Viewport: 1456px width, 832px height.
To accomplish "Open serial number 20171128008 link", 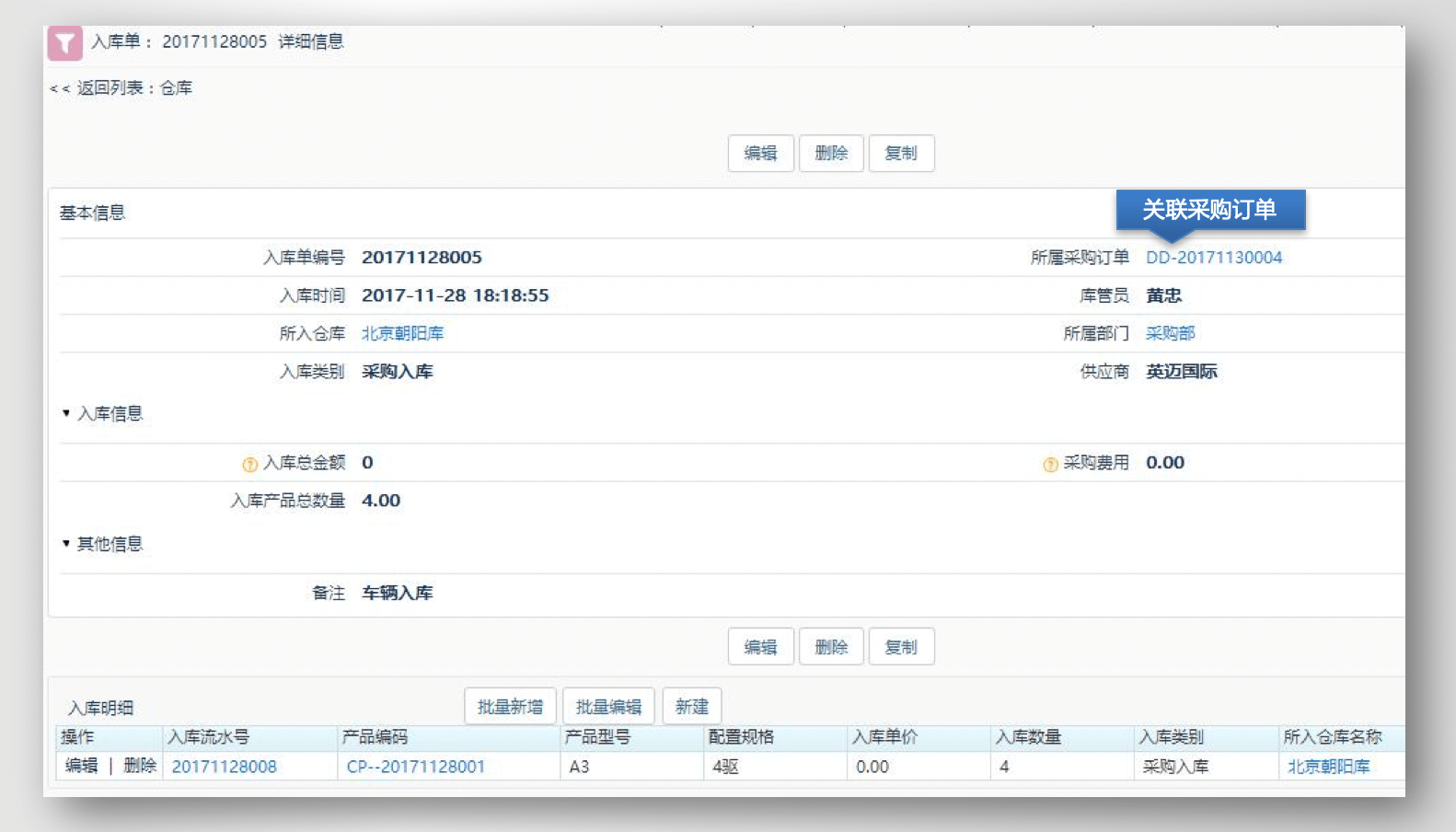I will pos(224,767).
